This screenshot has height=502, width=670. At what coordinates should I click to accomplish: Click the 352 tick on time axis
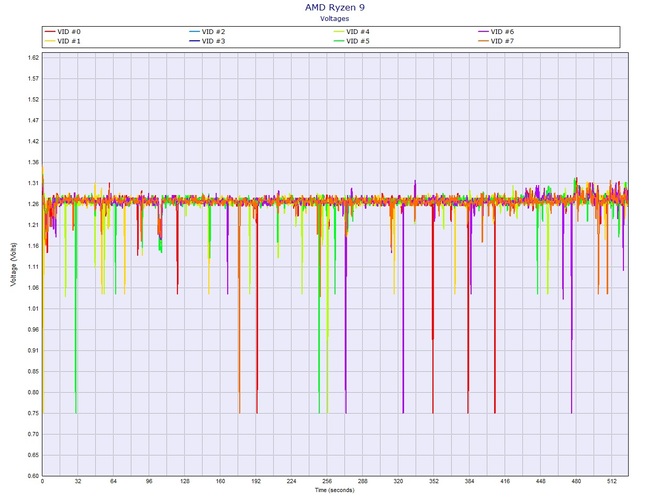[434, 481]
